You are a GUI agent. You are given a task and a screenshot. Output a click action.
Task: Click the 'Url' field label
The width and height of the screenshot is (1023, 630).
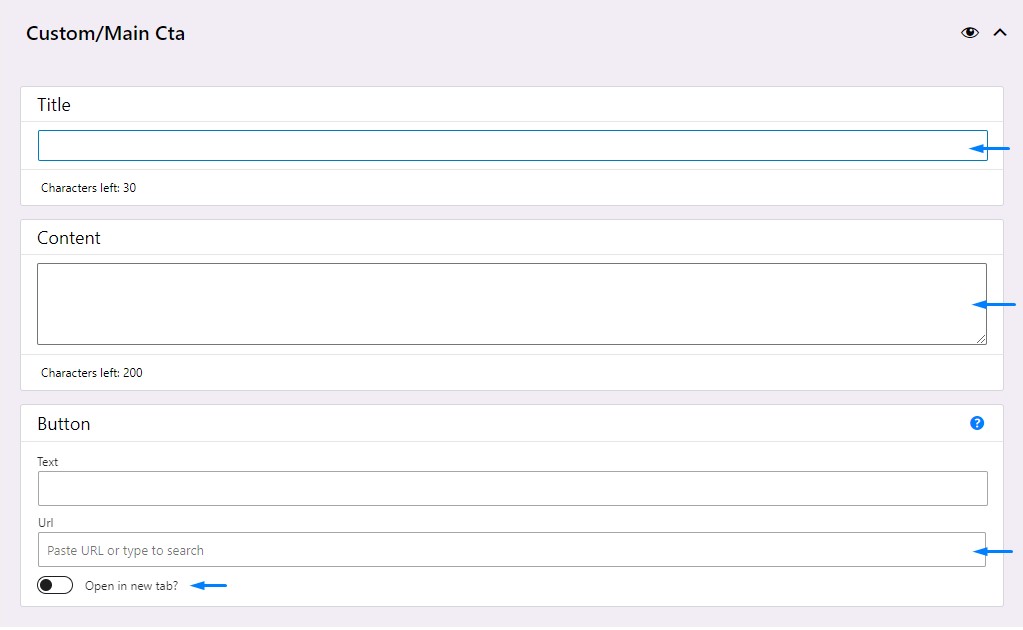point(46,523)
